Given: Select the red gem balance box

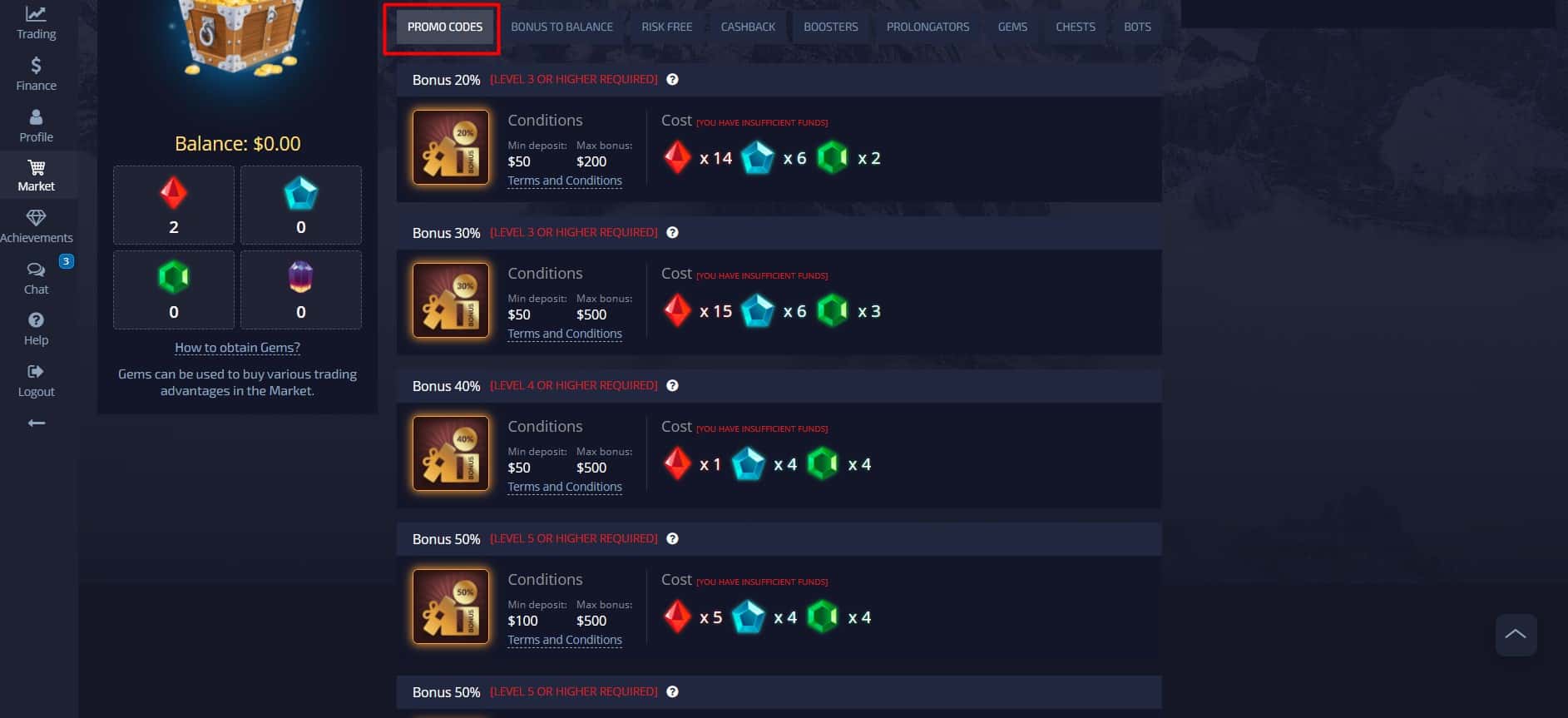Looking at the screenshot, I should coord(174,205).
